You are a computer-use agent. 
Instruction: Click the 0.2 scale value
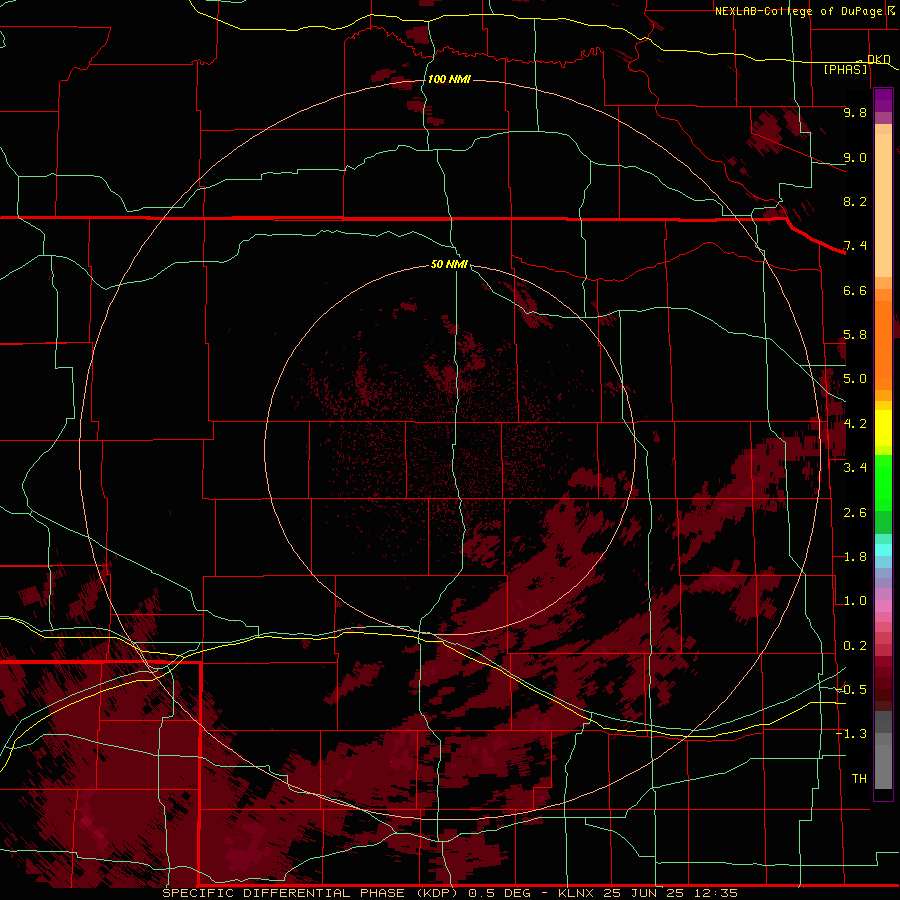point(855,646)
